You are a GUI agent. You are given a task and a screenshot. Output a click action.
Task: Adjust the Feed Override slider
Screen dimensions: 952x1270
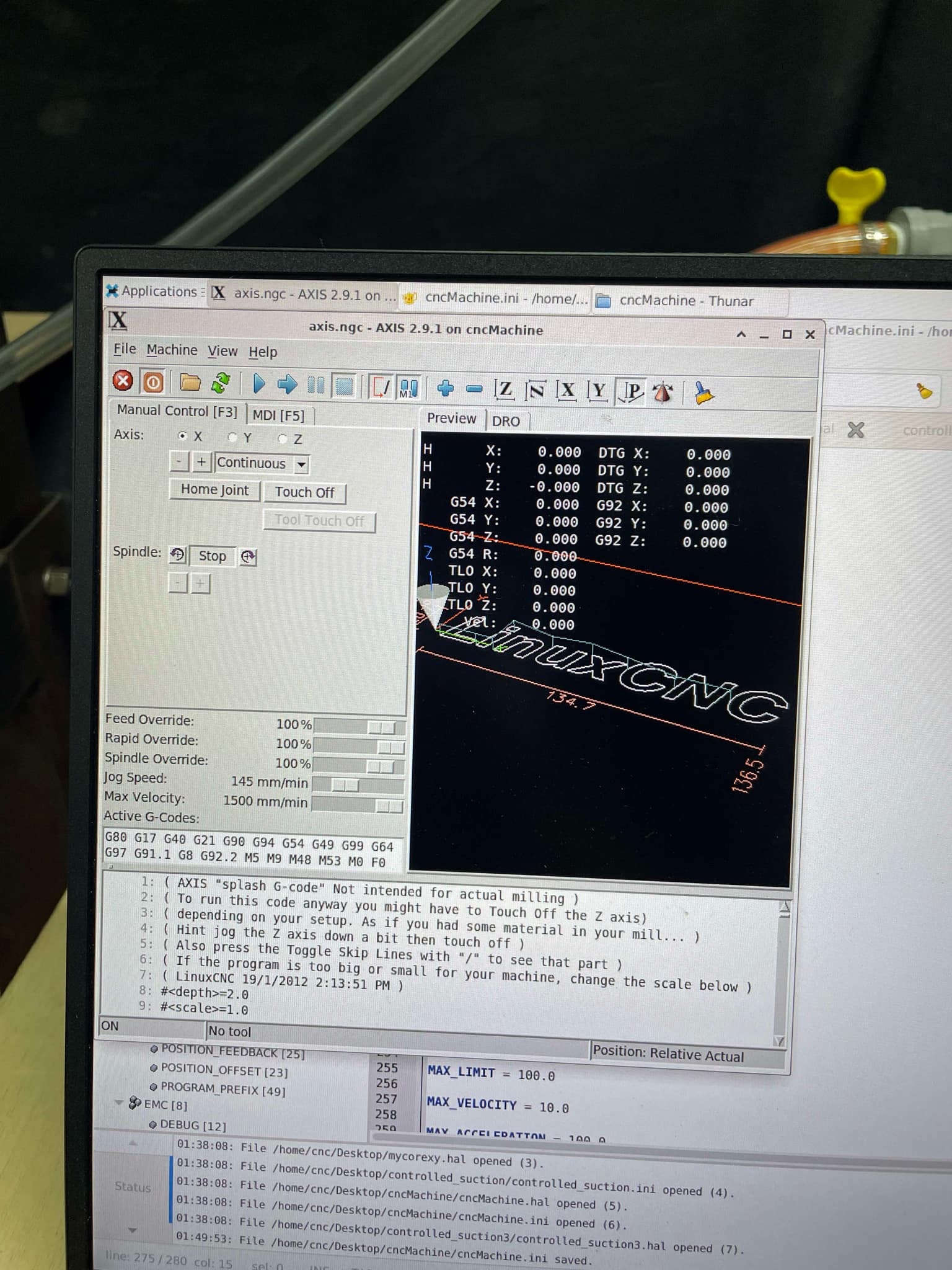click(359, 726)
